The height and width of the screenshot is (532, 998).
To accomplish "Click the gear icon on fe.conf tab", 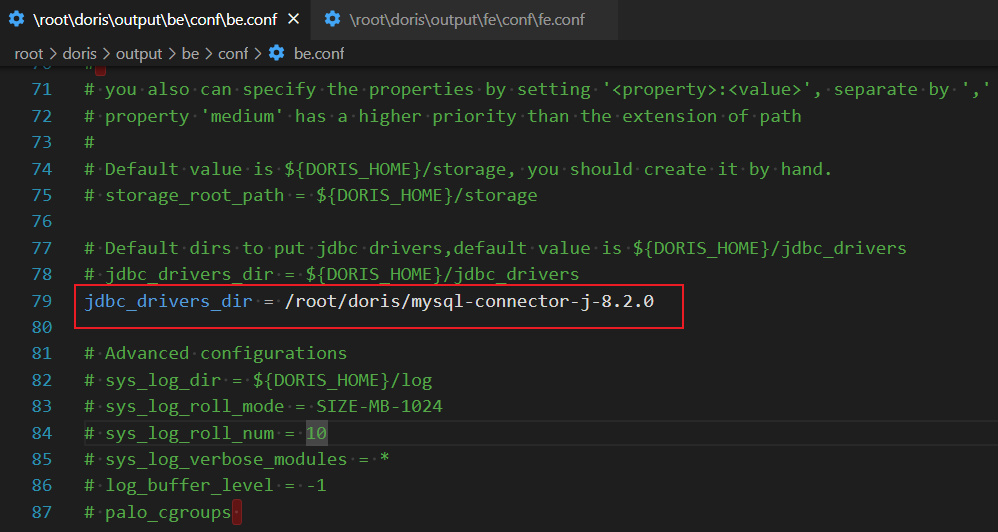I will click(x=331, y=19).
